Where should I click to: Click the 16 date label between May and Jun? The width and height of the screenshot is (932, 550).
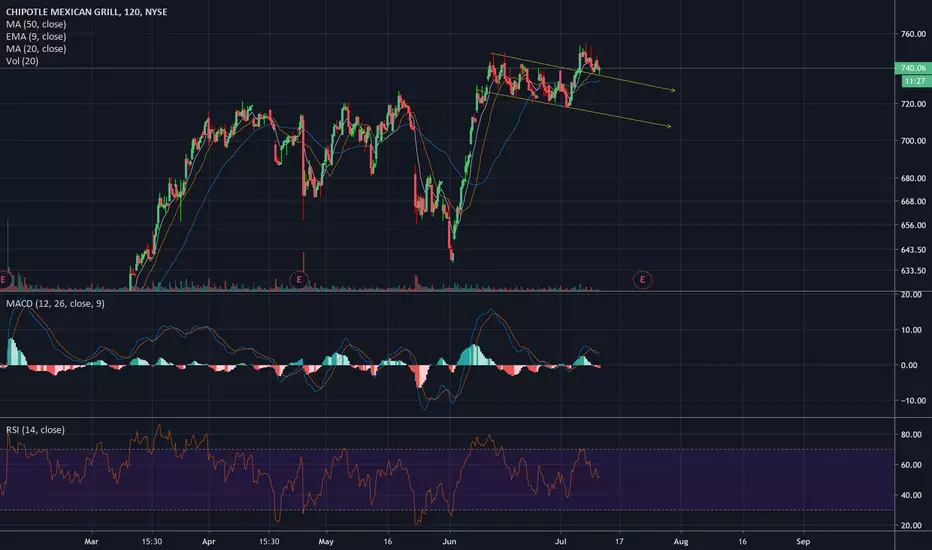pos(388,542)
